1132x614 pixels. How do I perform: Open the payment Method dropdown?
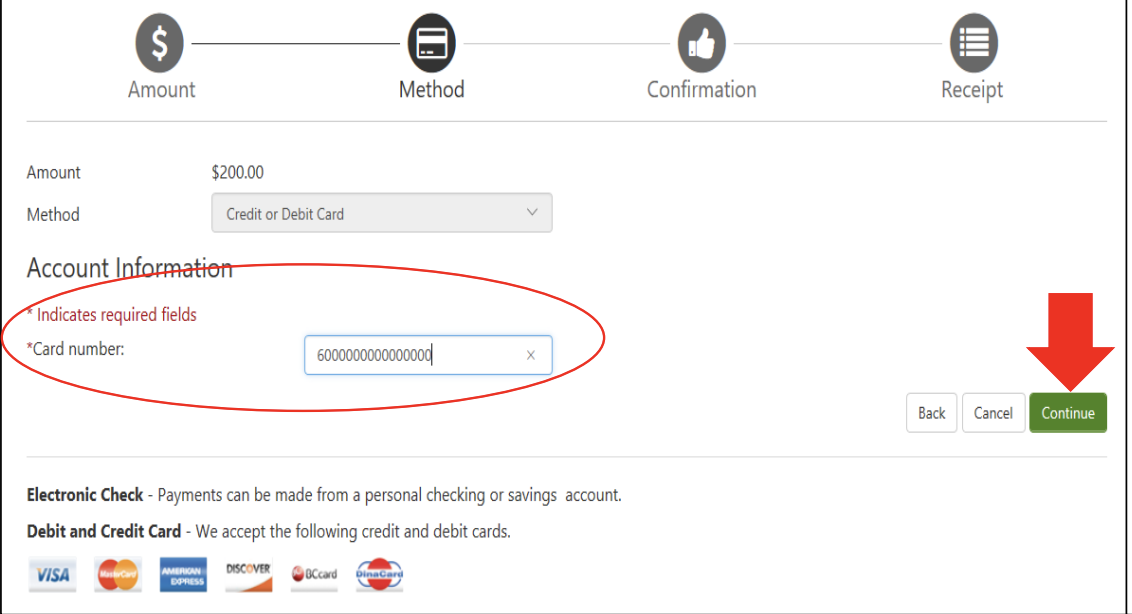coord(381,213)
